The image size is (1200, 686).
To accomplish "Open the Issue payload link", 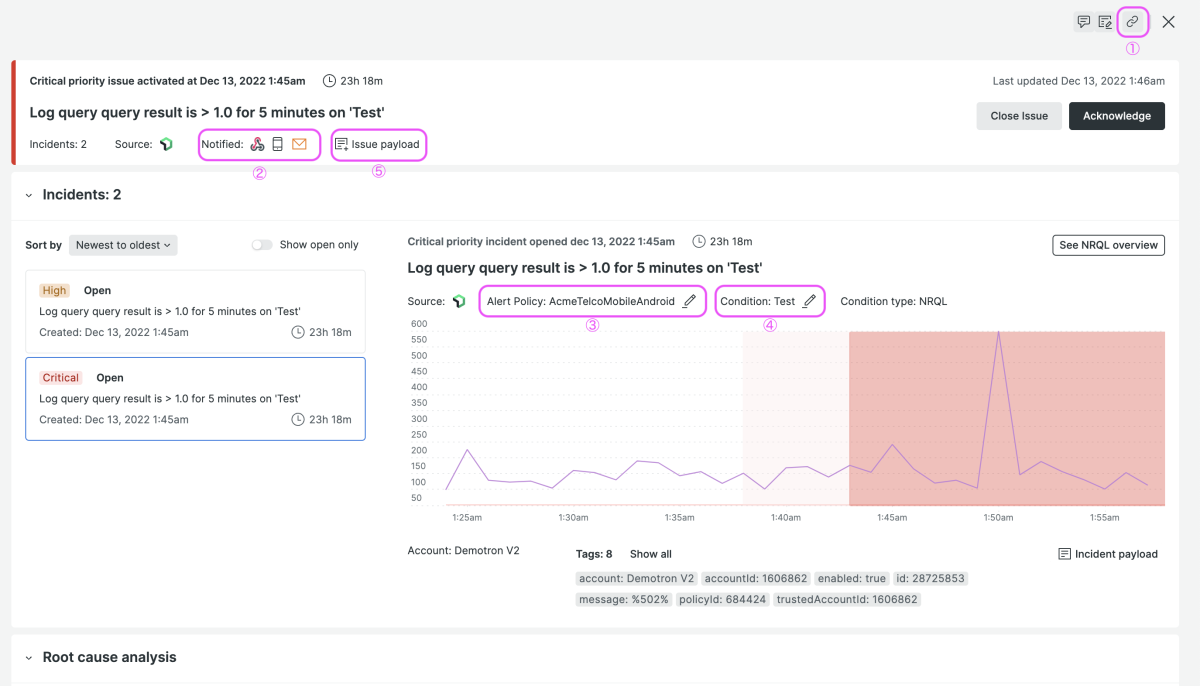I will [x=378, y=144].
